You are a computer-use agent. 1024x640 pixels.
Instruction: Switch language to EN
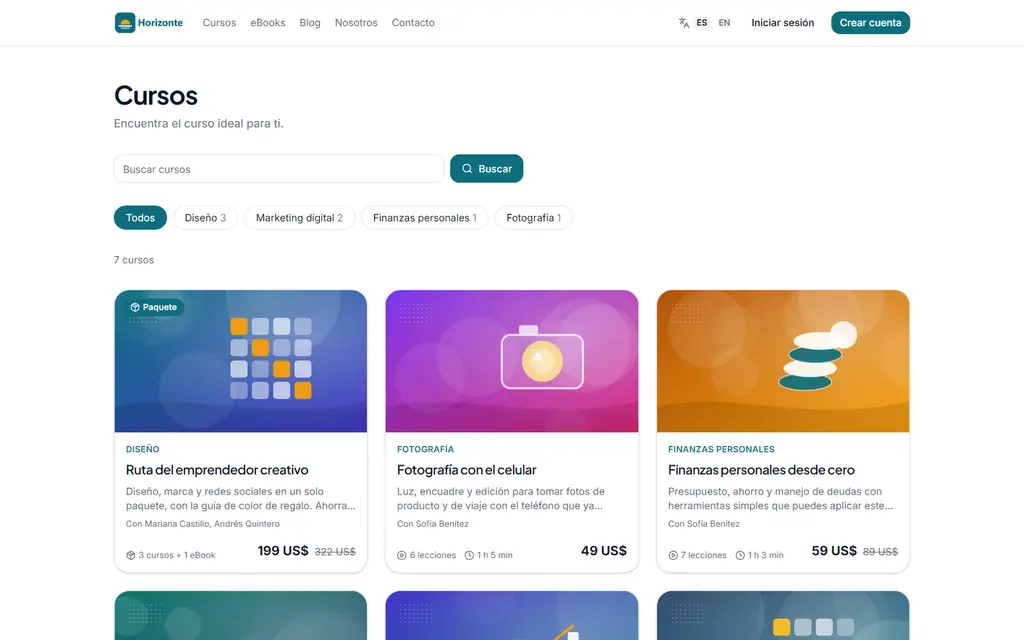[724, 23]
